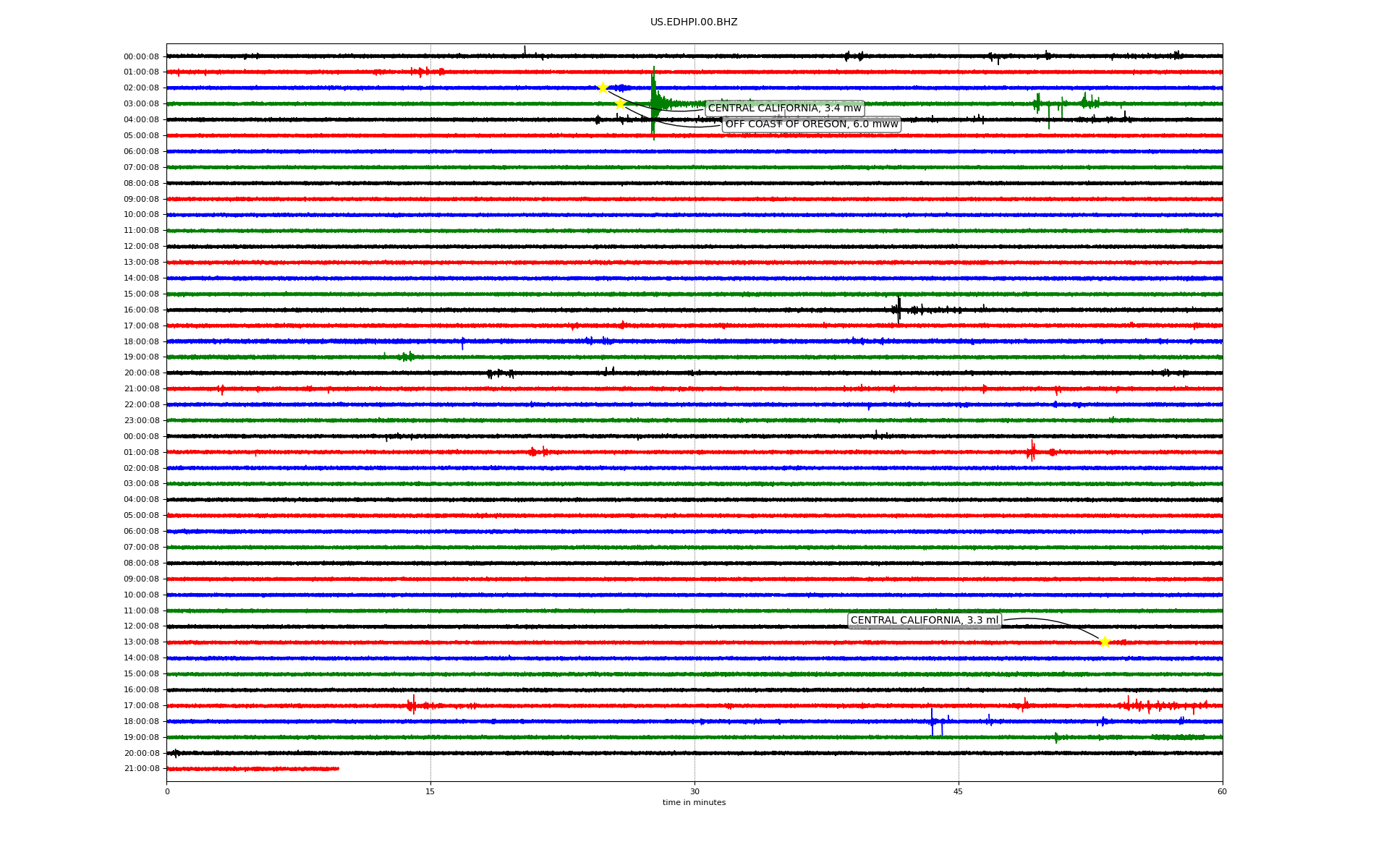
Task: Click the 45 tick on the time axis
Action: pyautogui.click(x=959, y=791)
